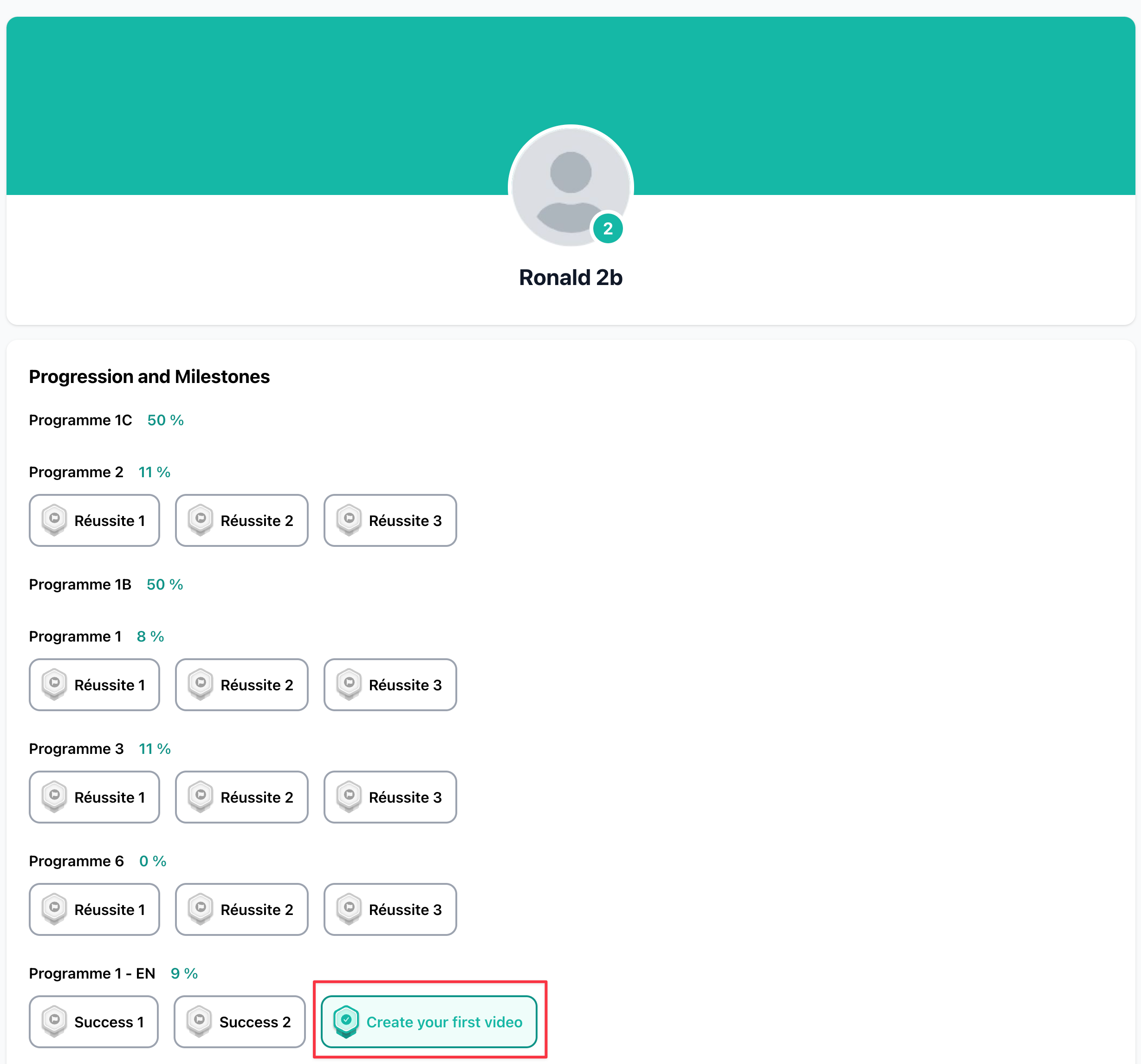1141x1064 pixels.
Task: Open the Programme 1C label
Action: [80, 420]
